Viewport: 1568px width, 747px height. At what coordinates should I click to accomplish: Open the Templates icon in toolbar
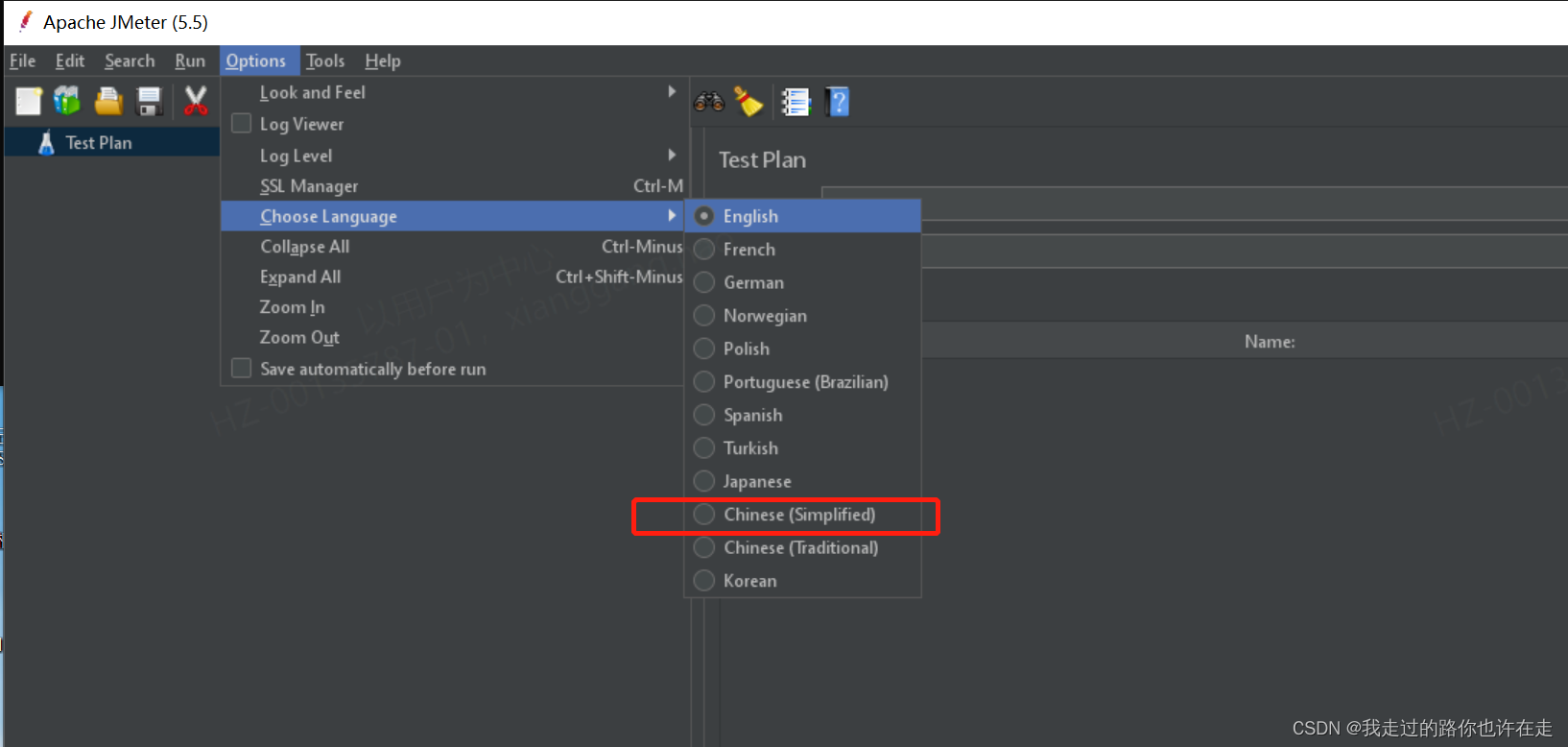click(x=67, y=101)
